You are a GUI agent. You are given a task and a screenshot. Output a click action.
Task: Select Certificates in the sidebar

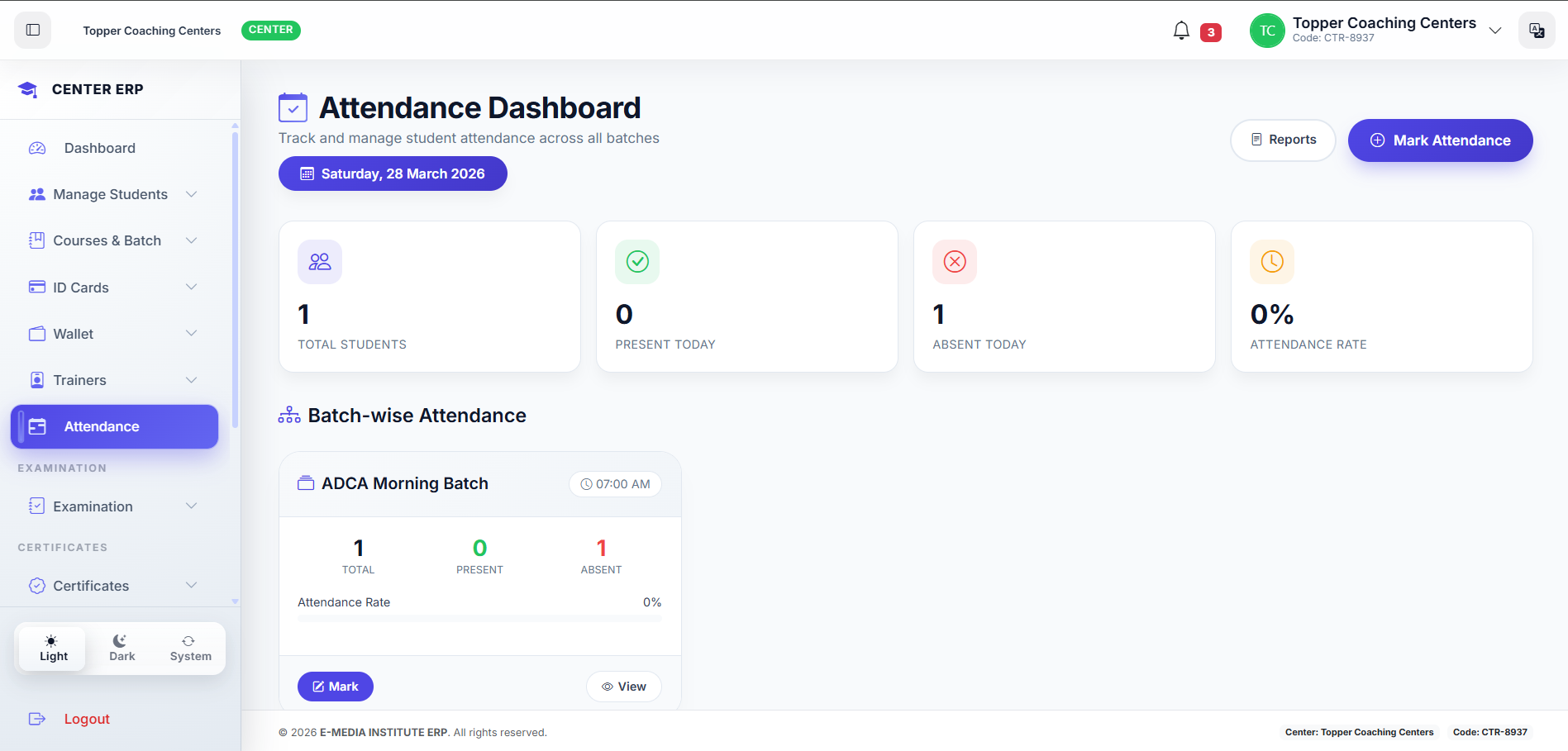(91, 585)
